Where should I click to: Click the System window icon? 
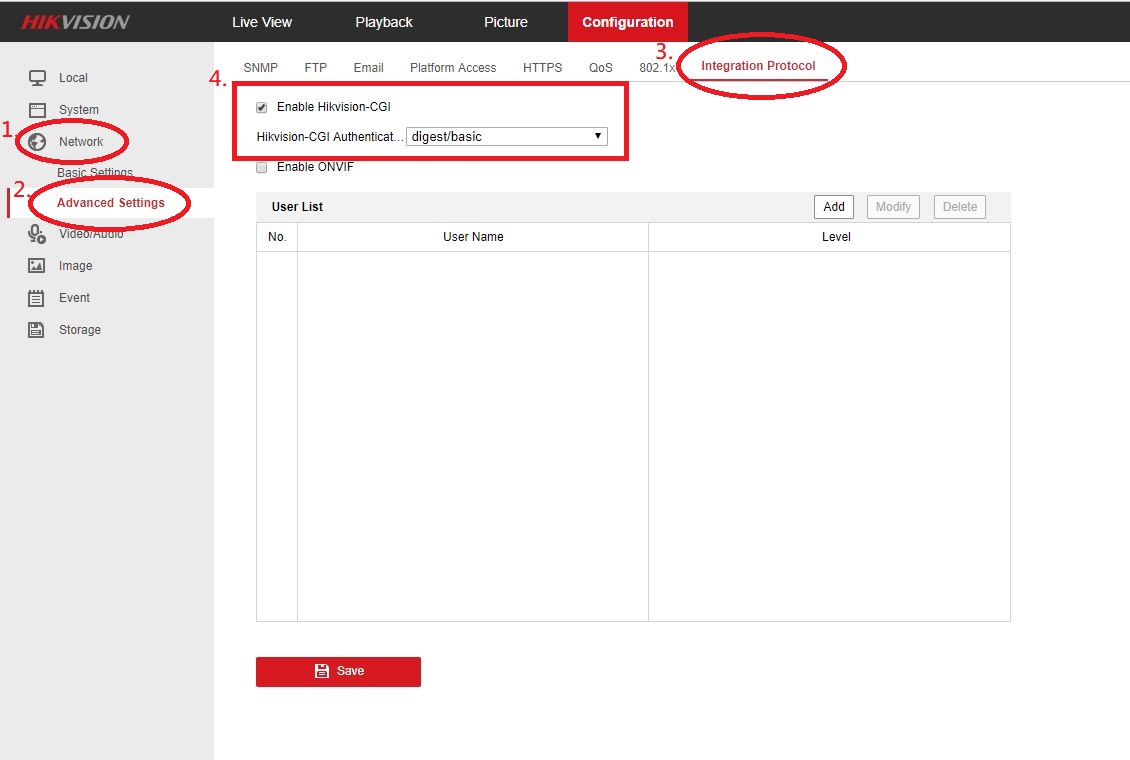coord(37,109)
